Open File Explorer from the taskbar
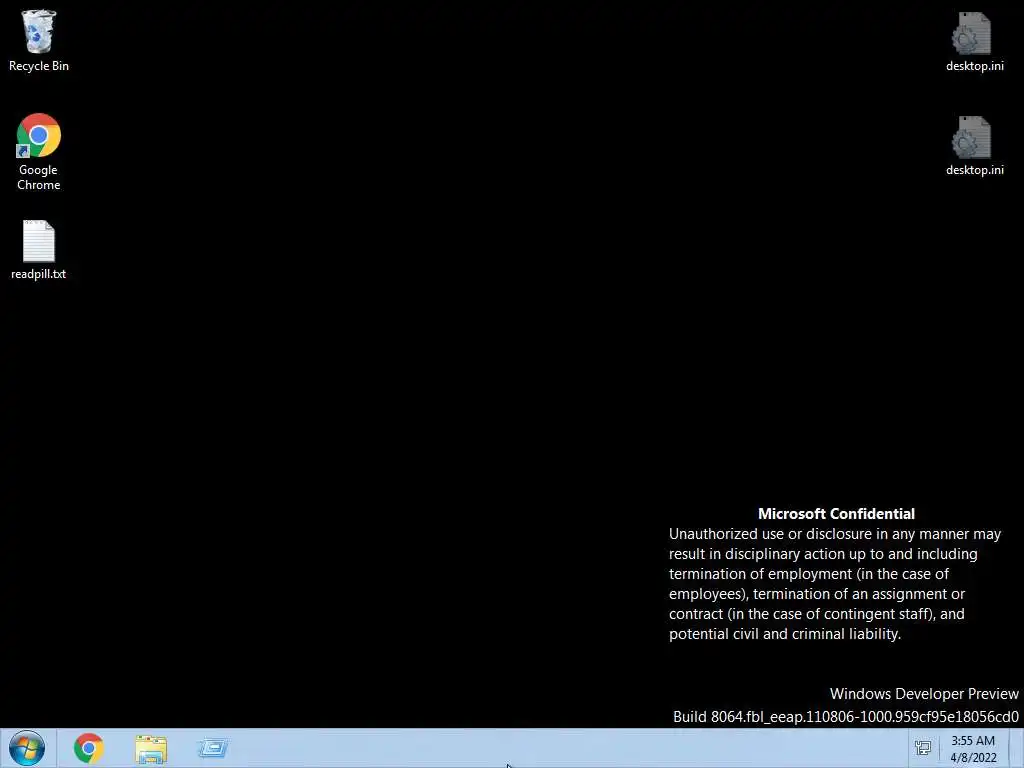The width and height of the screenshot is (1024, 768). (x=151, y=749)
